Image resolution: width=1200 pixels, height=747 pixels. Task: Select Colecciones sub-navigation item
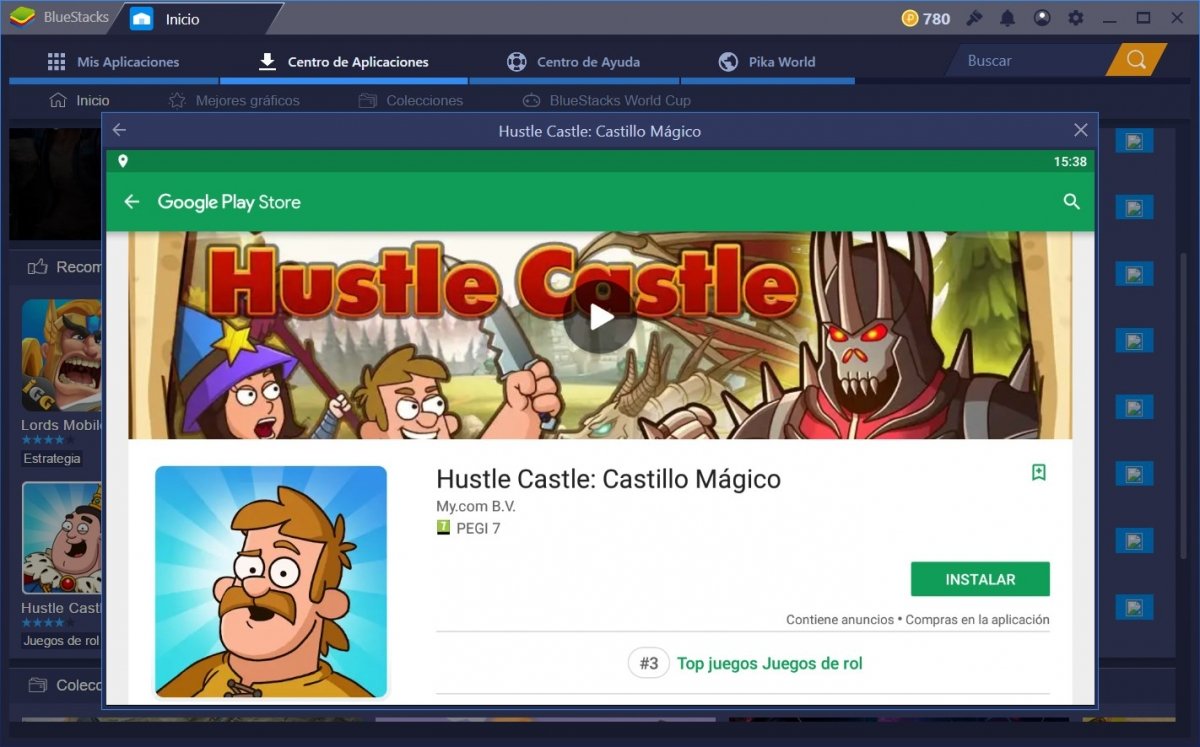point(411,100)
